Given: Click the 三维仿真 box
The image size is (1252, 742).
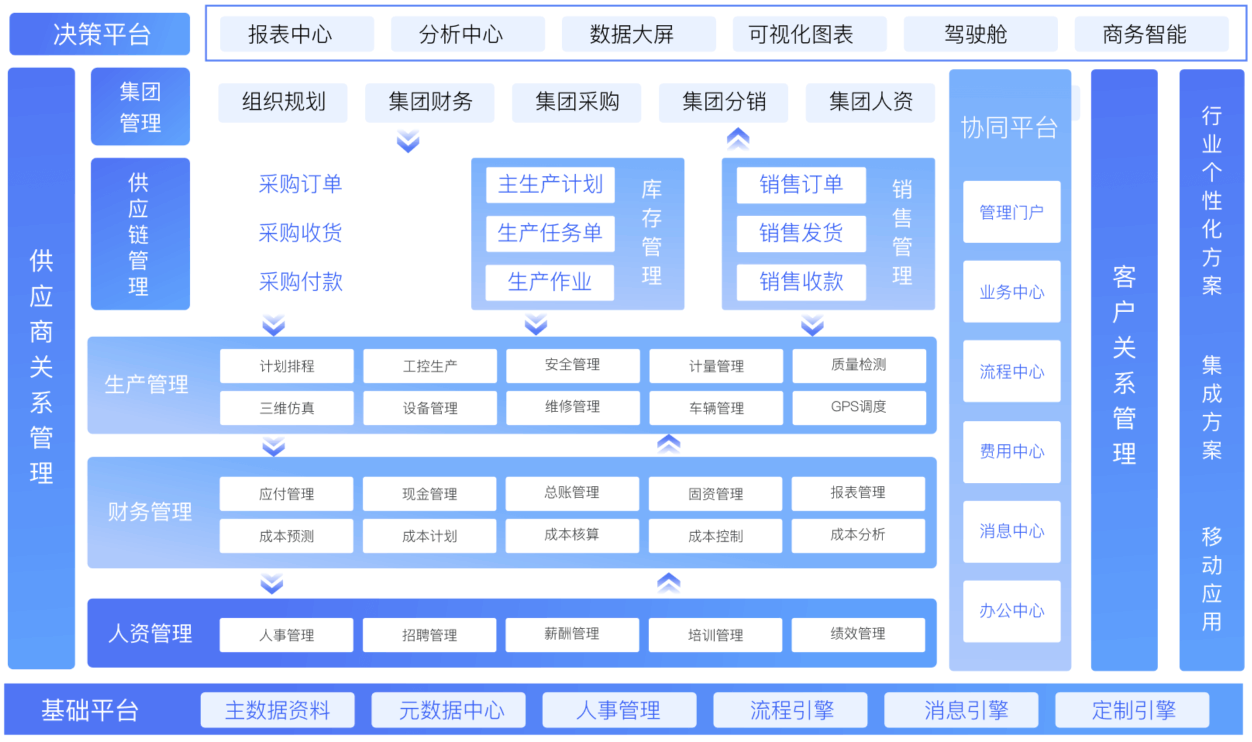Looking at the screenshot, I should point(287,408).
